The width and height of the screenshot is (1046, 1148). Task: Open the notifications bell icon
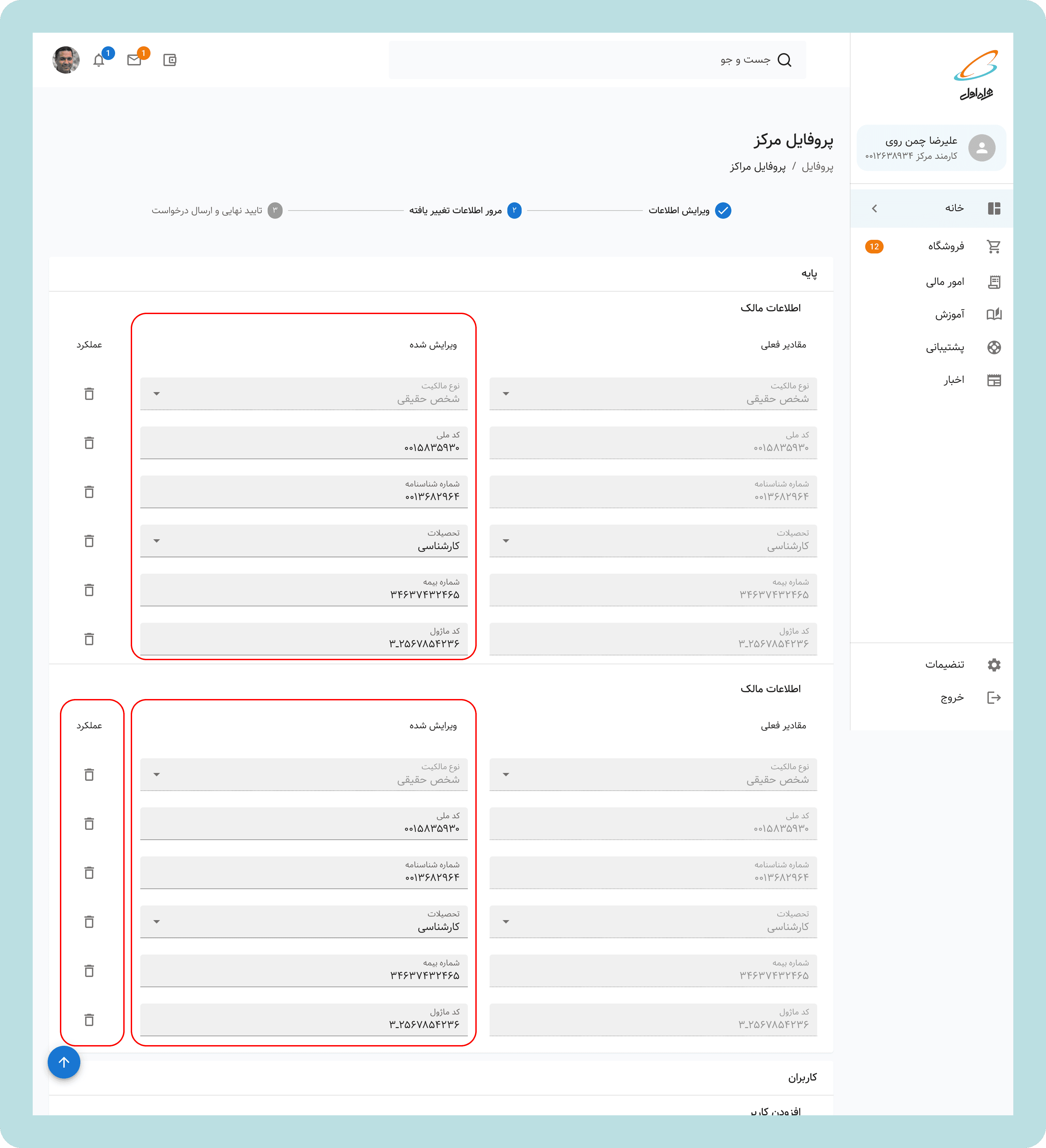(x=99, y=60)
